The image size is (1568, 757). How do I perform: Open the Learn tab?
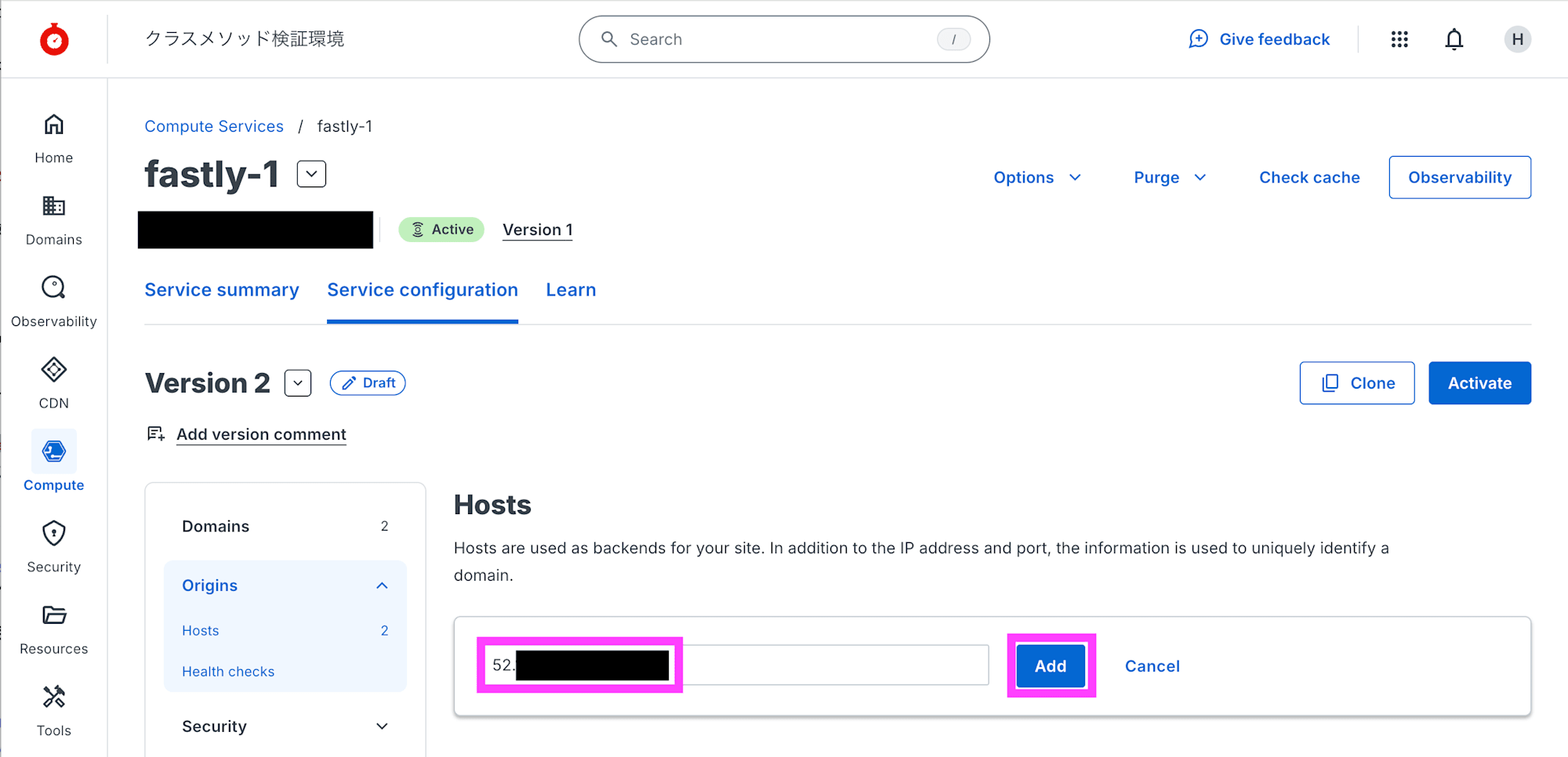tap(571, 290)
